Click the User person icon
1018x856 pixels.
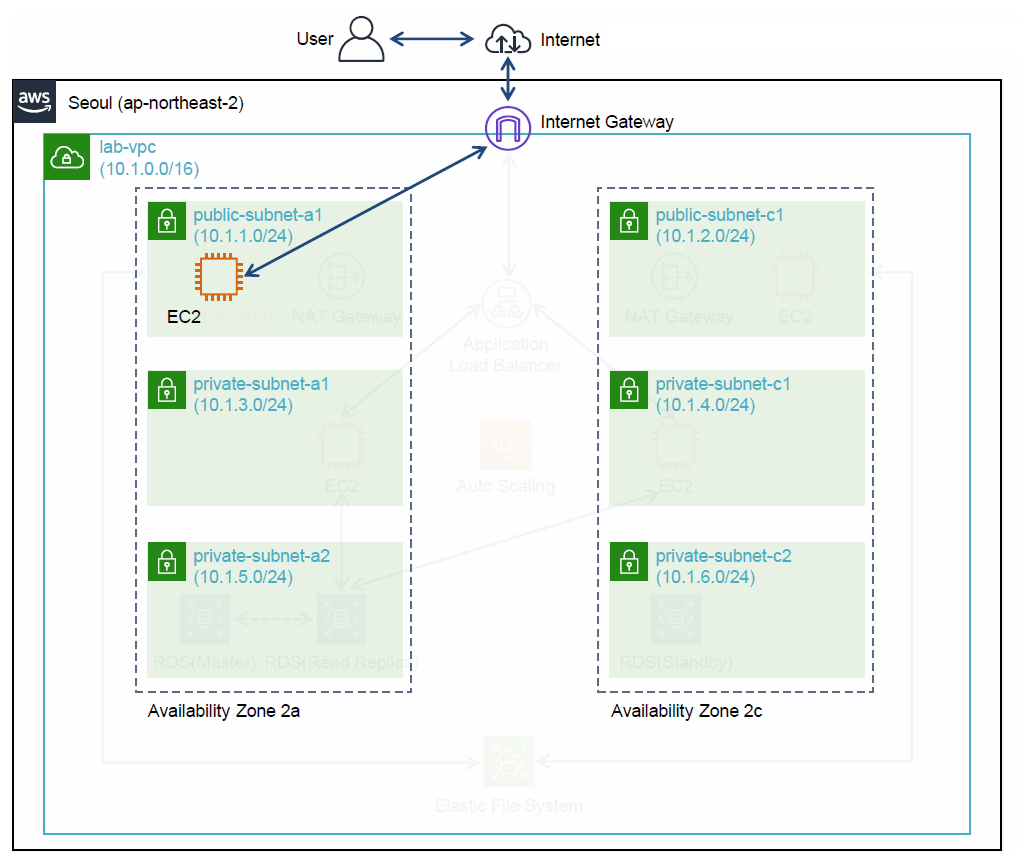pos(361,40)
